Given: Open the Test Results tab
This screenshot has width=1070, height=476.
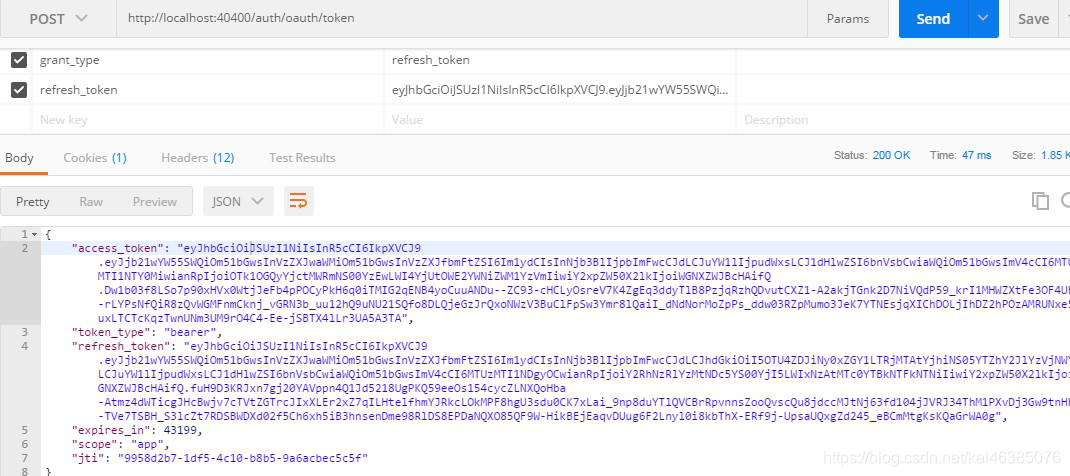Looking at the screenshot, I should pos(302,158).
